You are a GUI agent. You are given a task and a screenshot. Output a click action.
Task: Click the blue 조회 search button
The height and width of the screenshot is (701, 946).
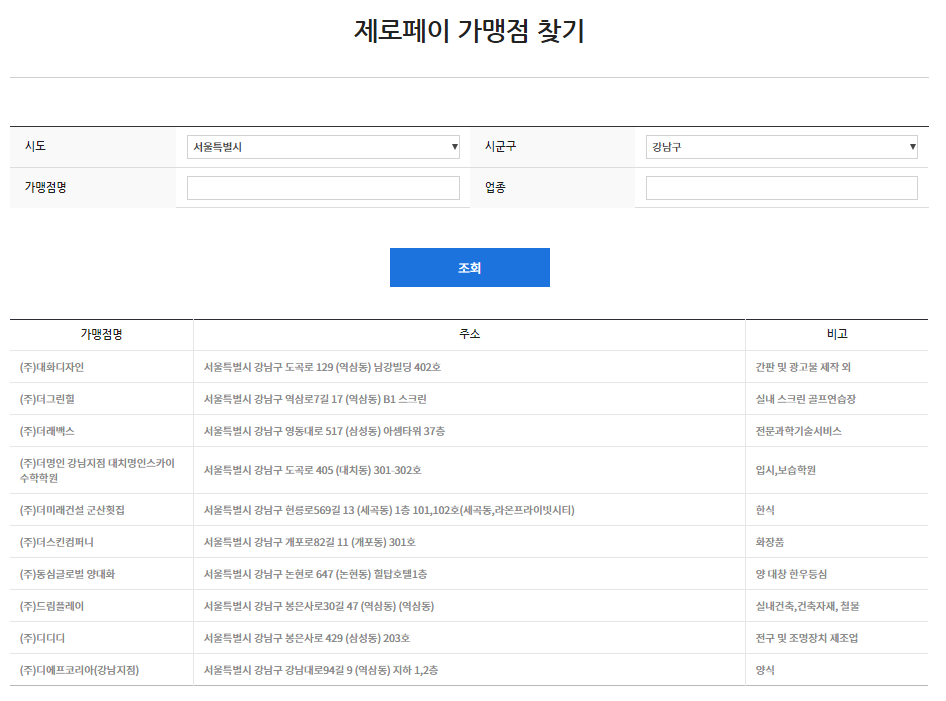click(469, 267)
